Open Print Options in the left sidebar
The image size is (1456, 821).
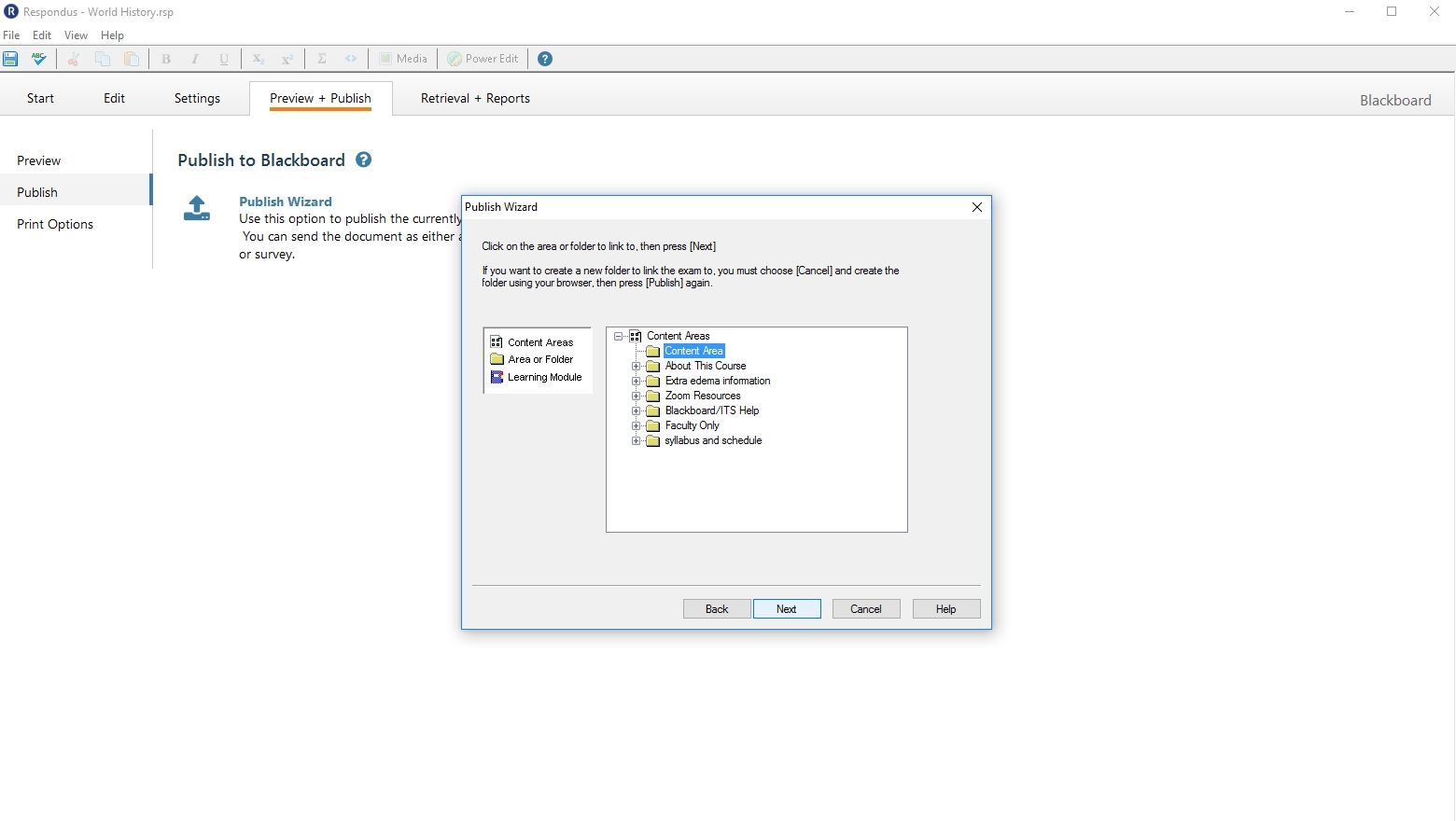55,224
